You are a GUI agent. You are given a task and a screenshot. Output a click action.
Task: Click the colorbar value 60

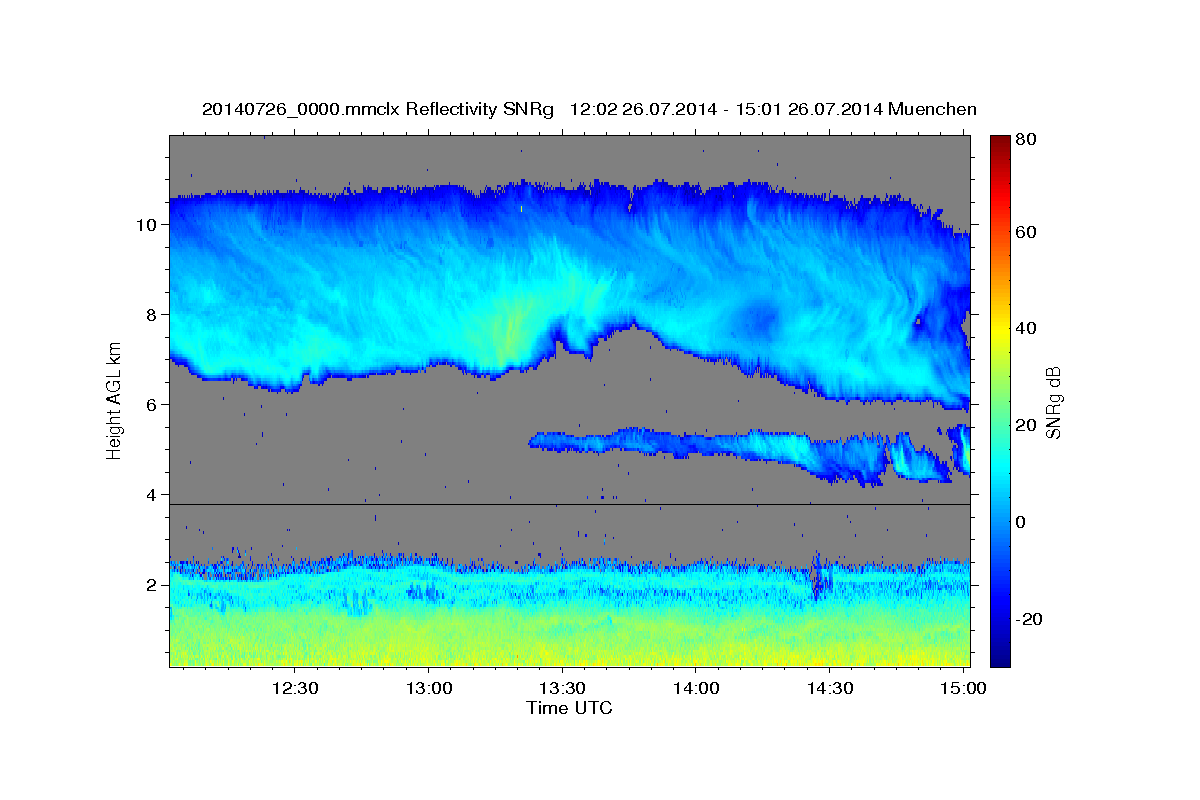coord(1025,232)
